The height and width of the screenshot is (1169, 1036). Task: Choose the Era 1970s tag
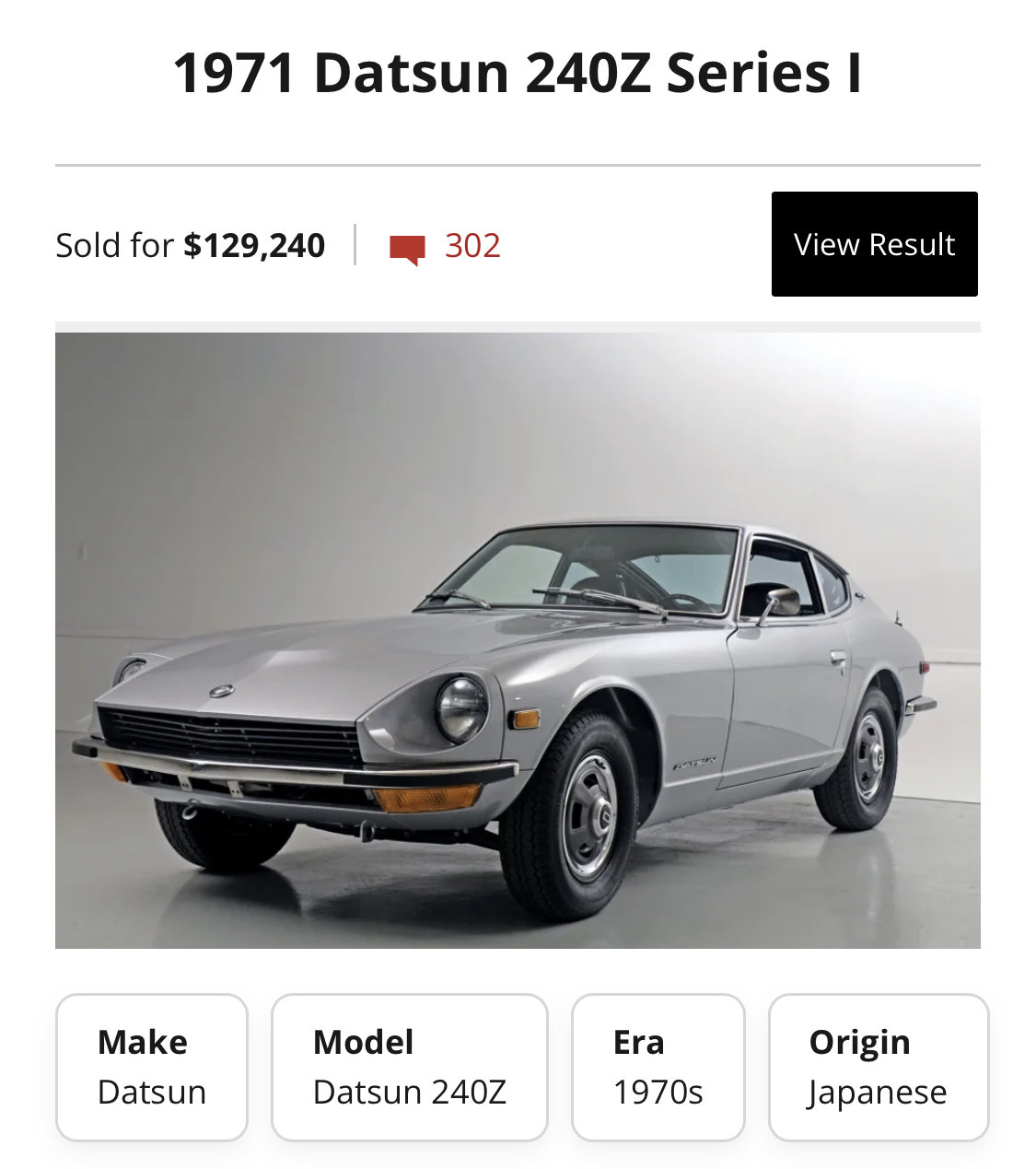pos(658,1068)
